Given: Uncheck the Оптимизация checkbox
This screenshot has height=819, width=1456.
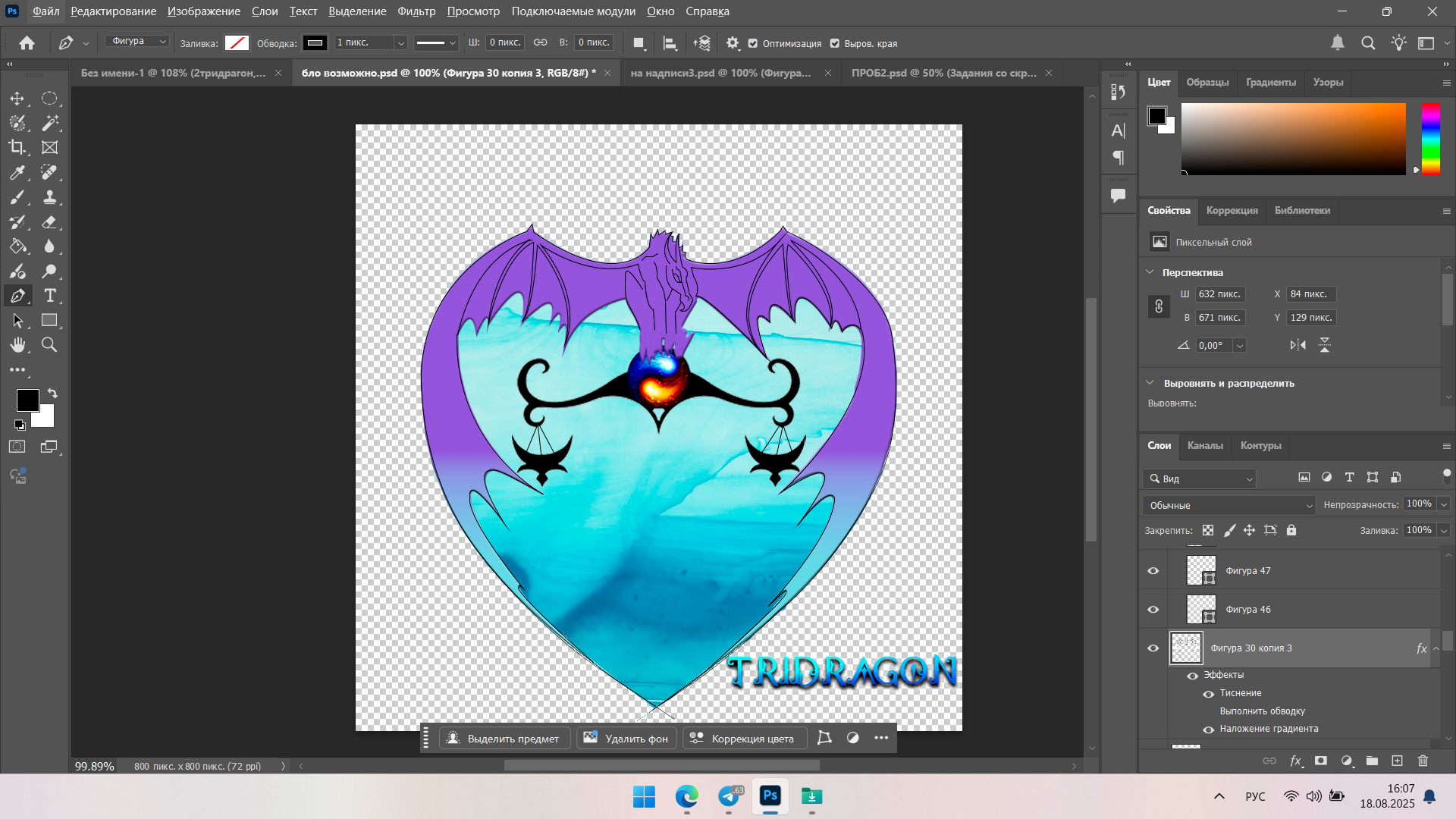Looking at the screenshot, I should tap(753, 43).
